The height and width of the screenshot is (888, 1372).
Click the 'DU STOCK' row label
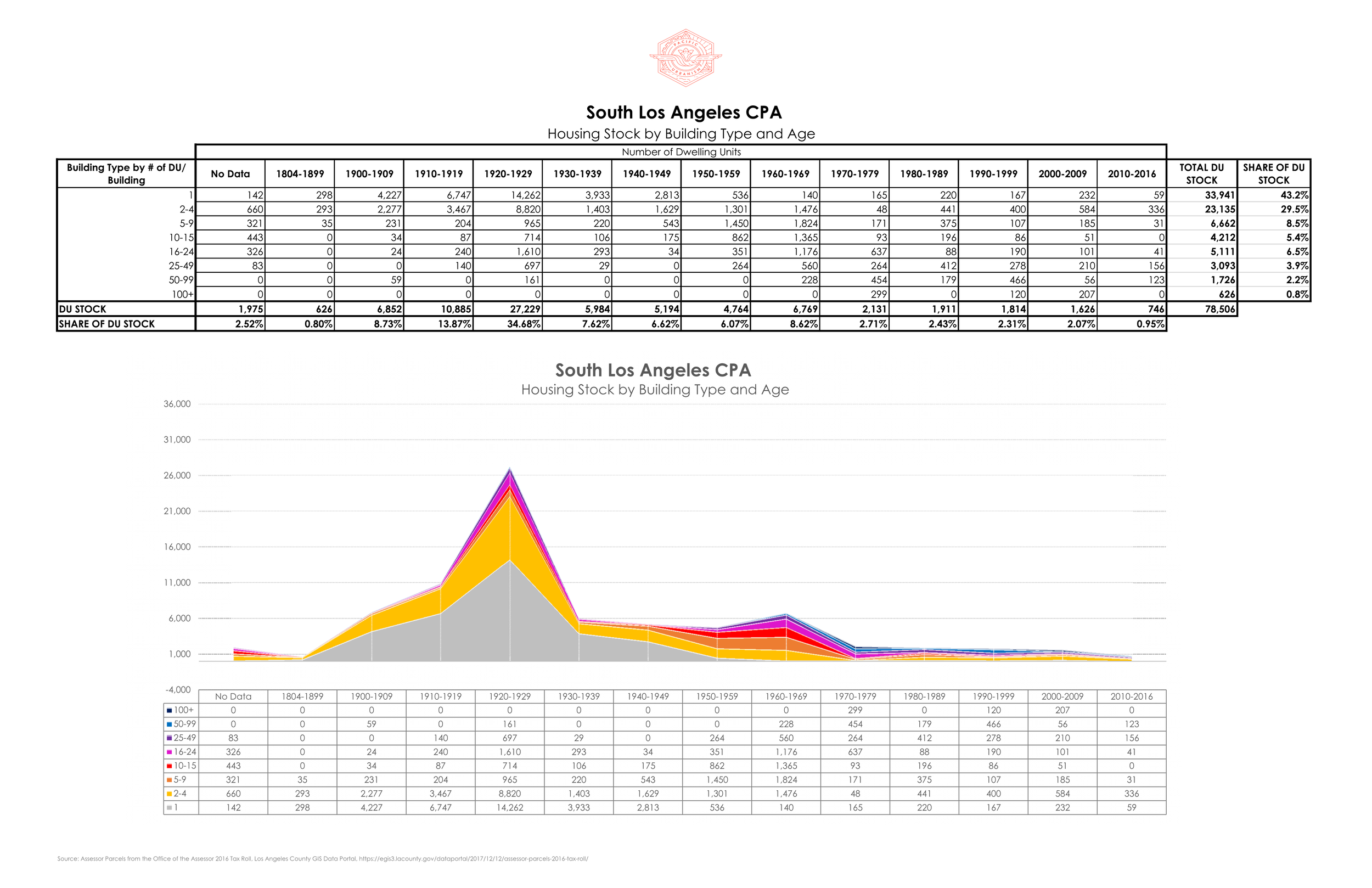click(x=82, y=309)
